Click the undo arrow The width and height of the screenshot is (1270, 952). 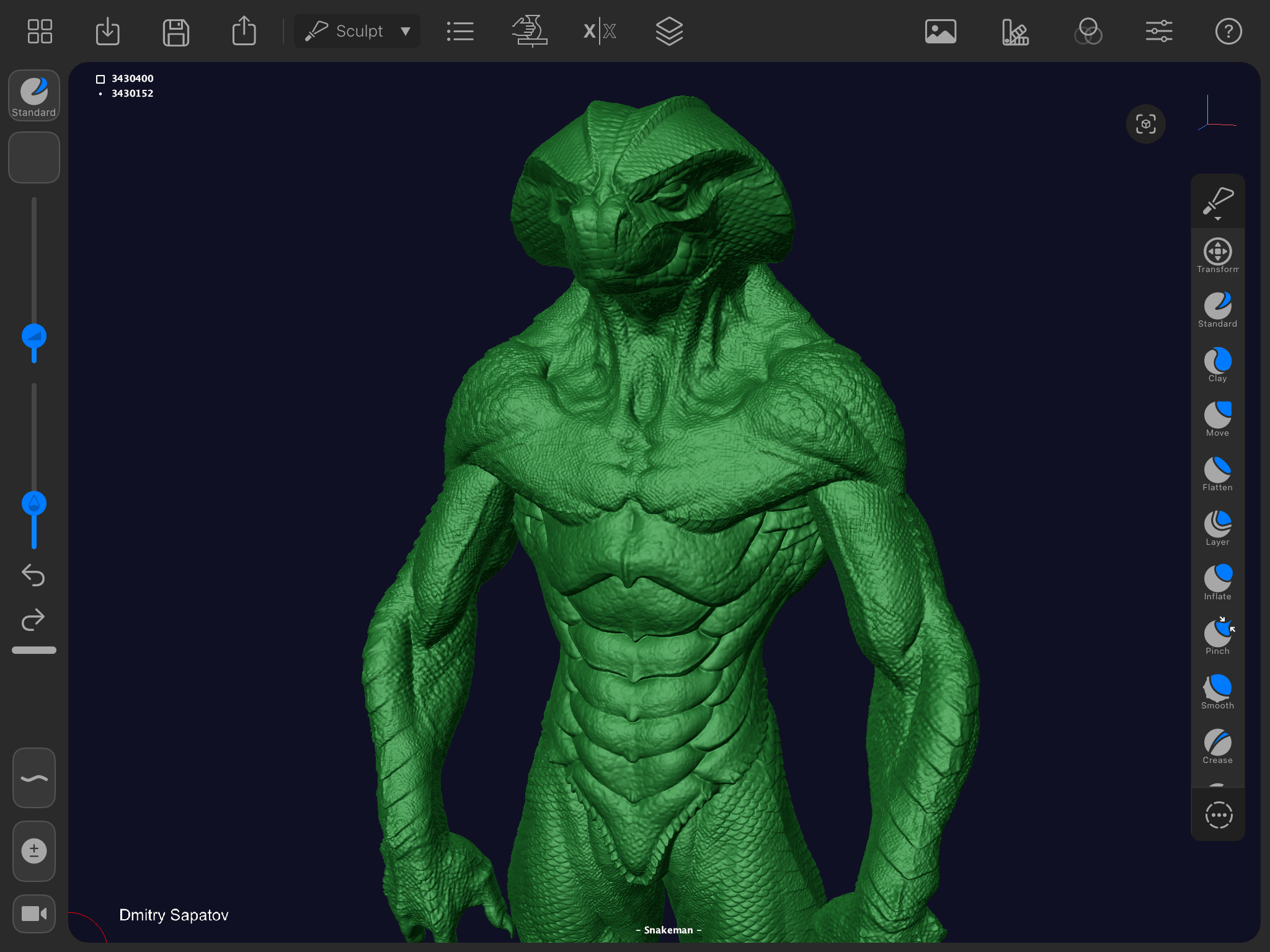click(x=33, y=575)
